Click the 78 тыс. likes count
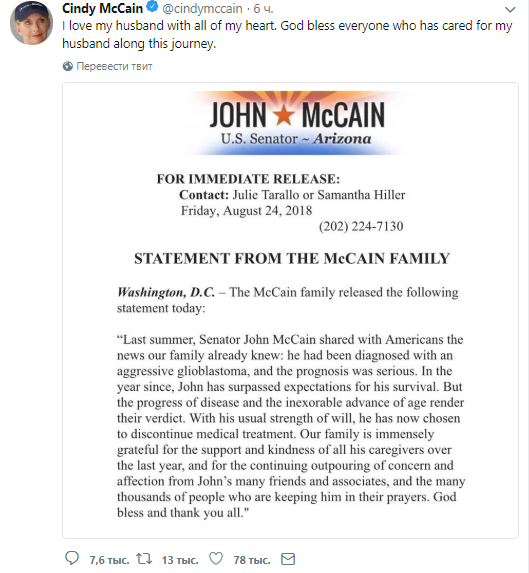Viewport: 529px width, 573px height. click(x=252, y=560)
